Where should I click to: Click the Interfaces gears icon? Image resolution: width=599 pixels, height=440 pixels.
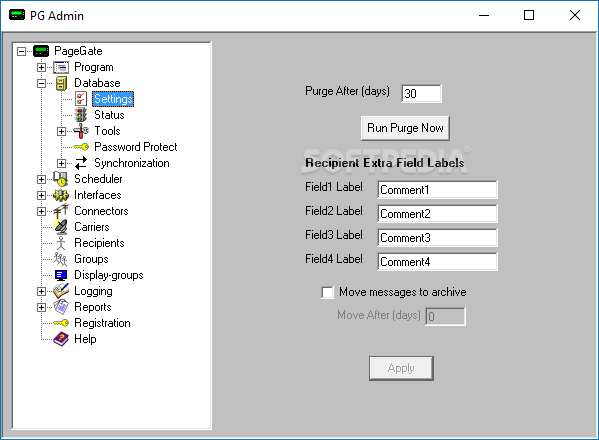(x=61, y=195)
